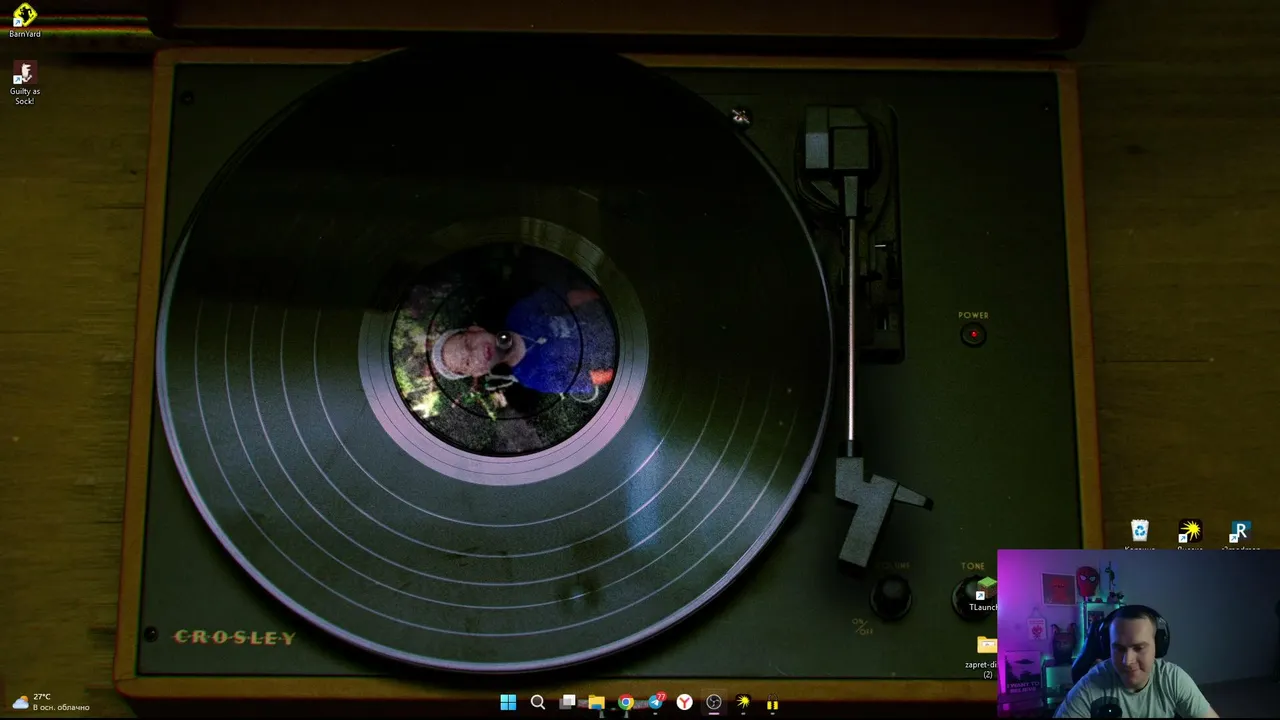
Task: Select the Recycle Bin desktop icon
Action: click(1140, 534)
